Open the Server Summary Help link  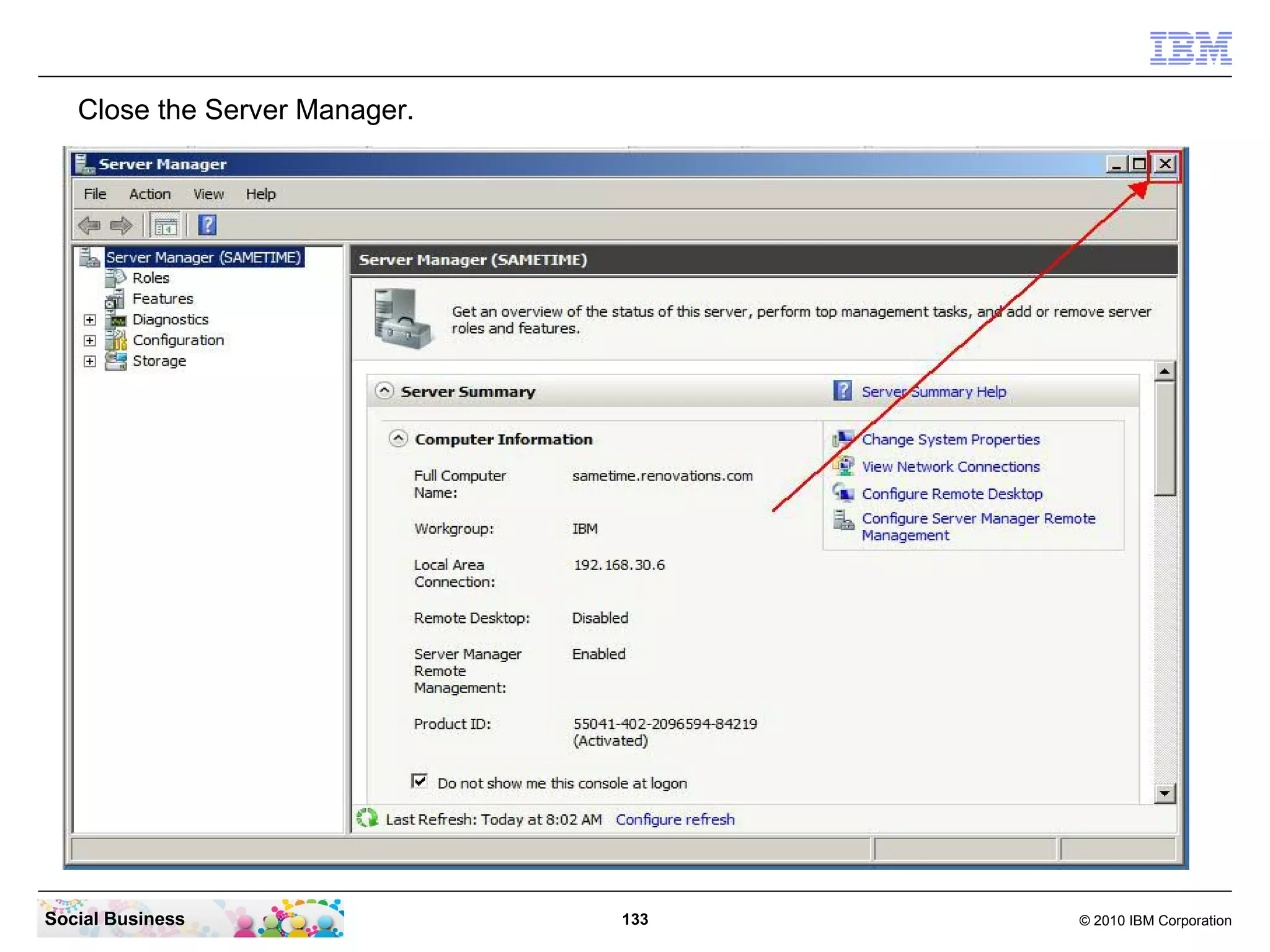(x=934, y=392)
